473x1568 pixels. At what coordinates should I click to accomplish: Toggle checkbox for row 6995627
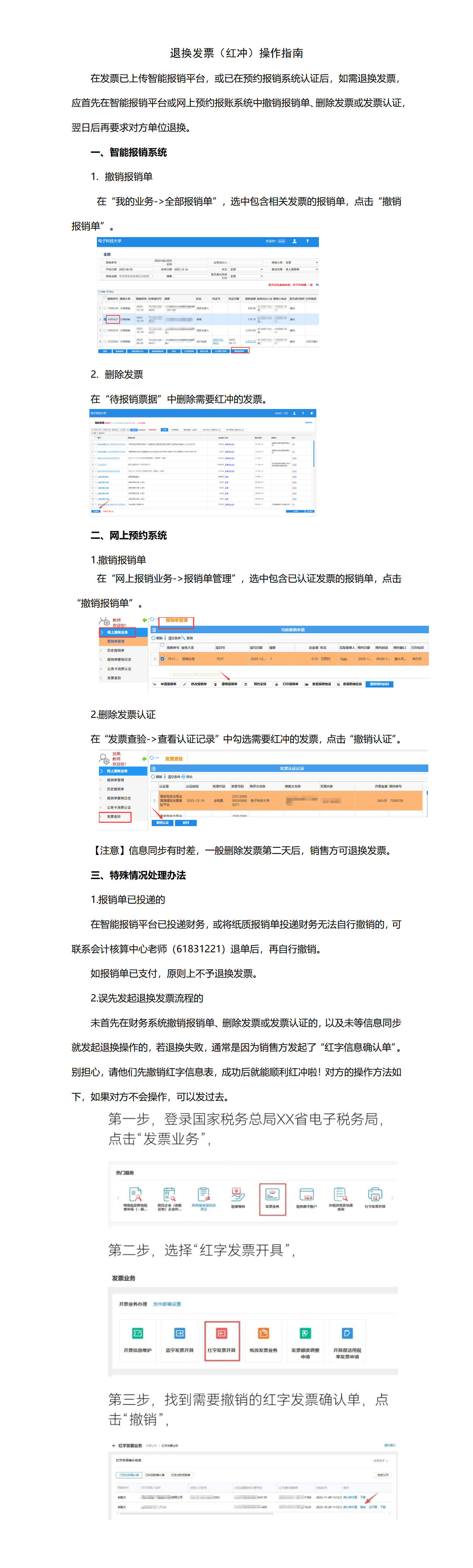[105, 319]
